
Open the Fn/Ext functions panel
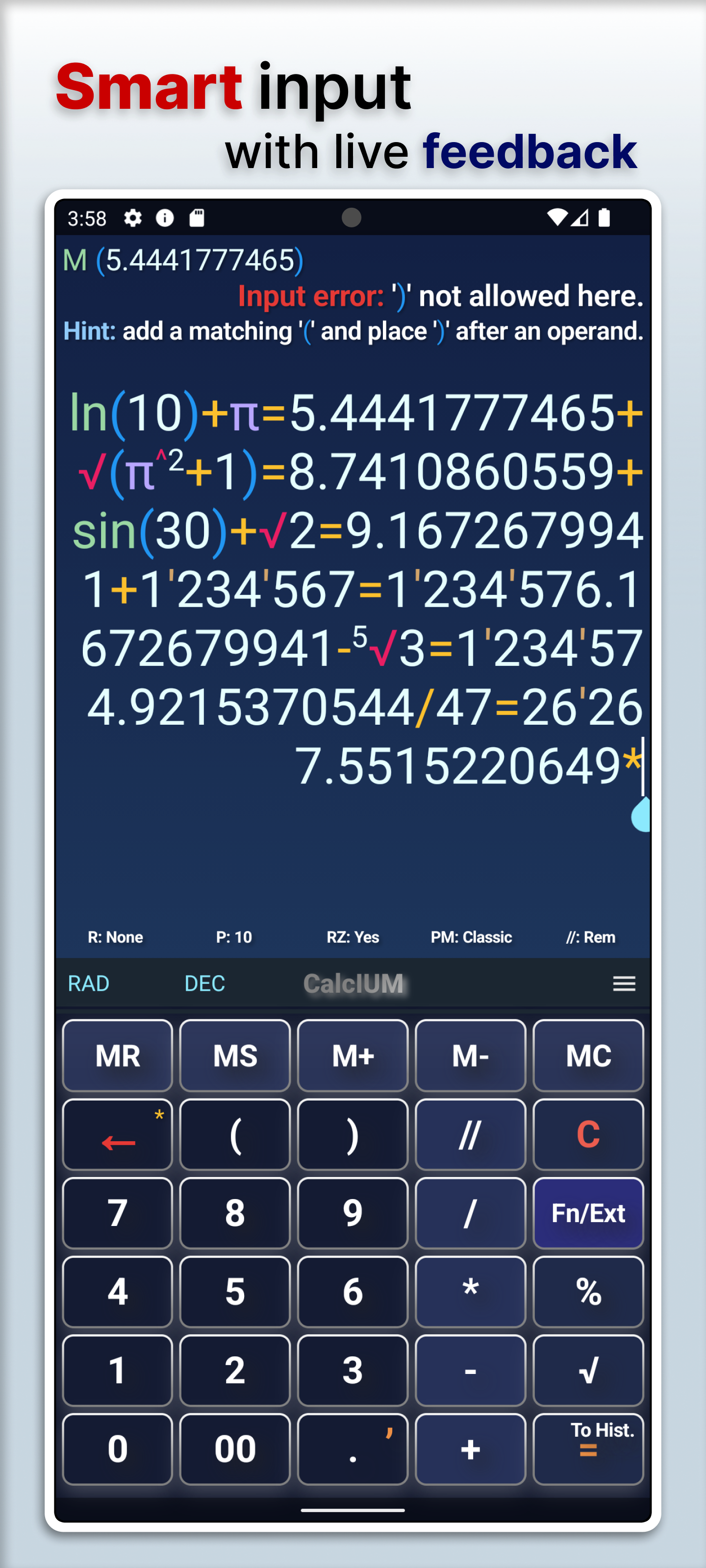pyautogui.click(x=588, y=1213)
